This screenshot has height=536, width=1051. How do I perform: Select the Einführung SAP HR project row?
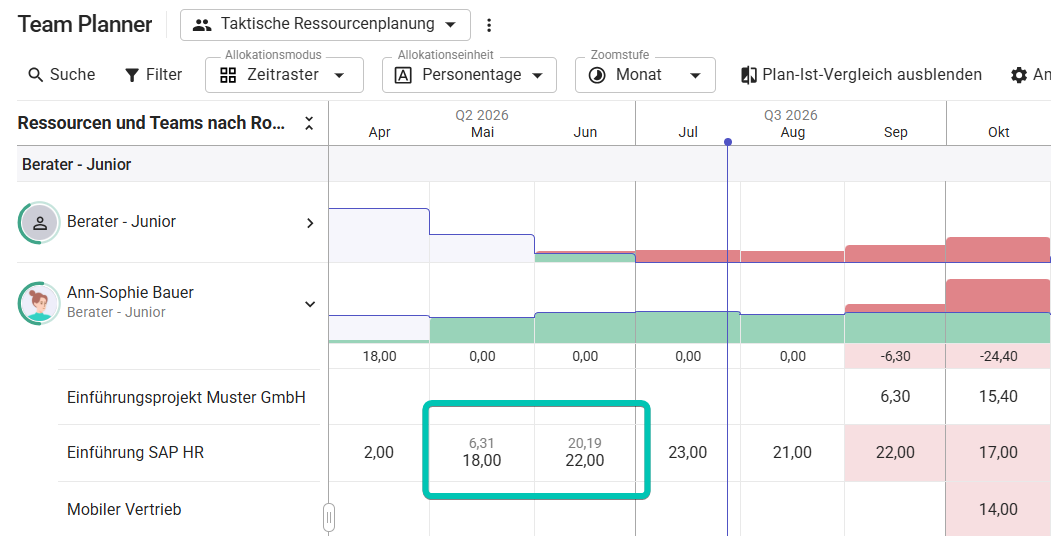189,453
